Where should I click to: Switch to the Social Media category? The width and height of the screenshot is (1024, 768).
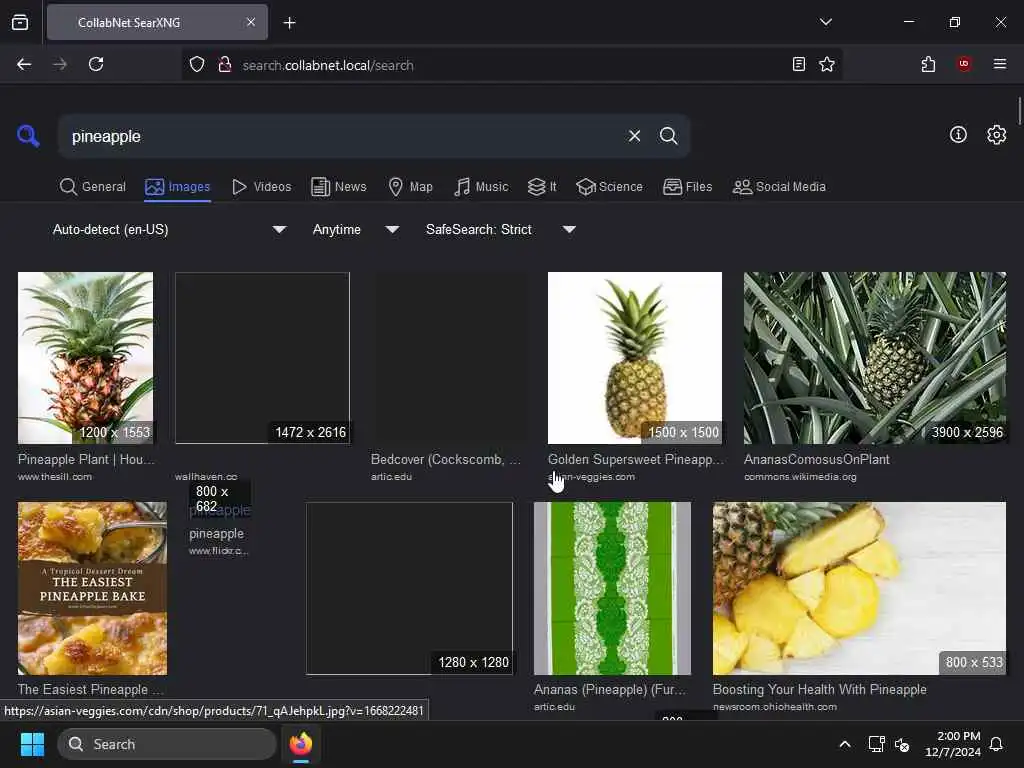(779, 187)
